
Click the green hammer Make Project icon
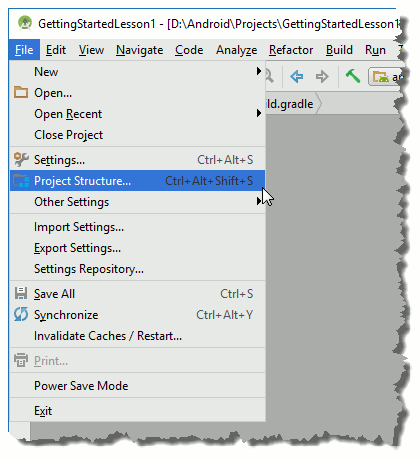click(x=353, y=76)
